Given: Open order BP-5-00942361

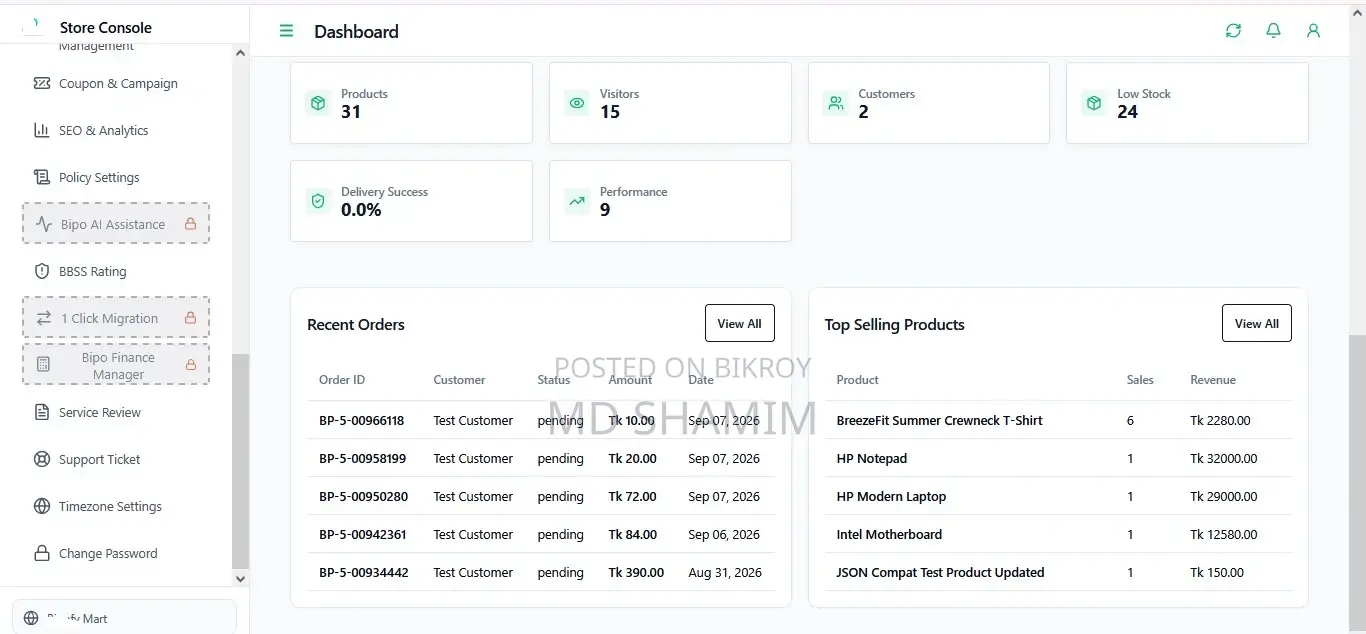Looking at the screenshot, I should tap(362, 535).
